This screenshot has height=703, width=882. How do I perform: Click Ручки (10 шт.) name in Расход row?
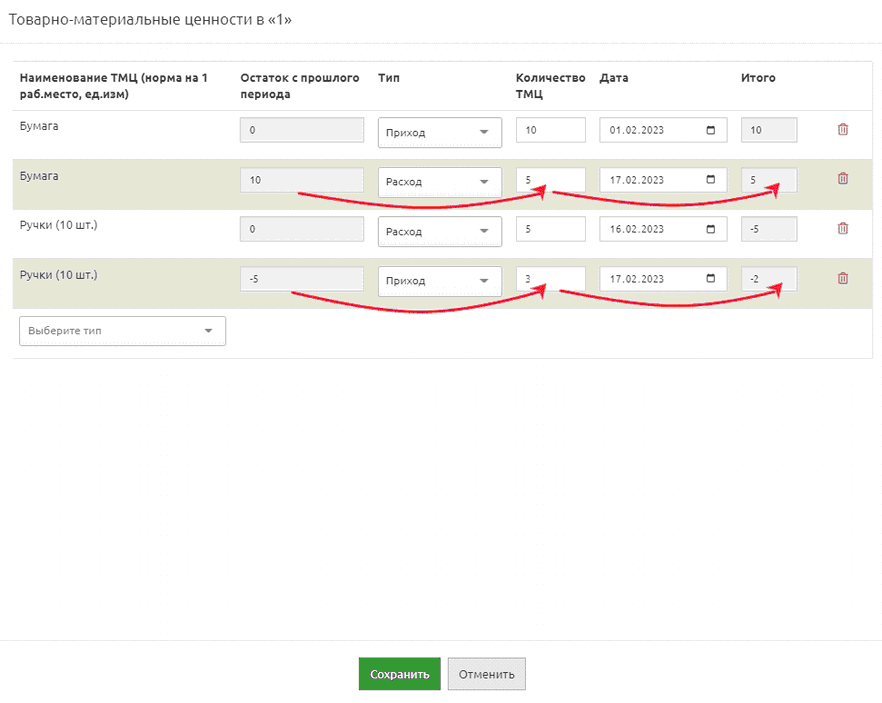(58, 225)
